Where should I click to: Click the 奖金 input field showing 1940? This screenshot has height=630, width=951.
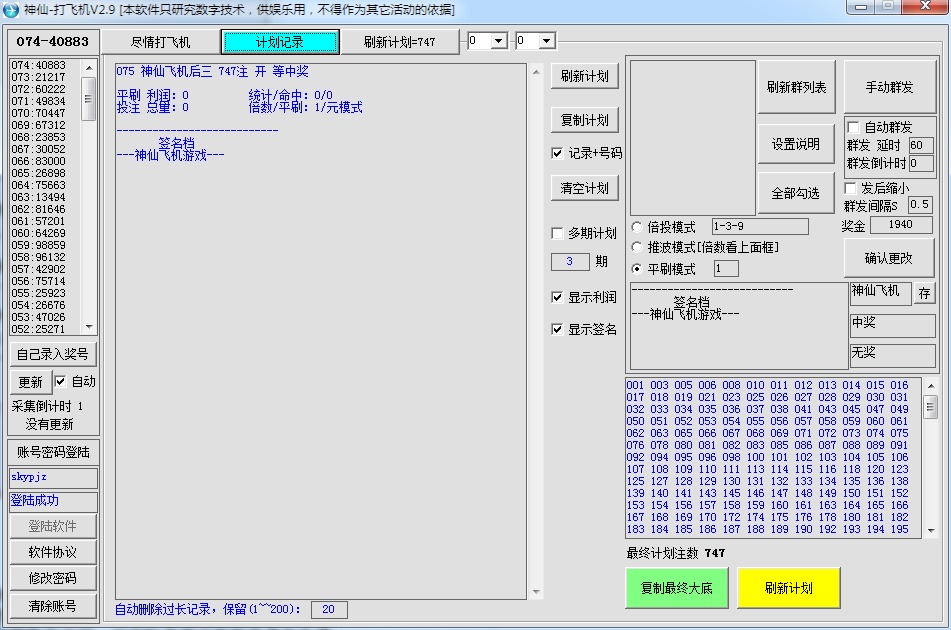click(901, 226)
